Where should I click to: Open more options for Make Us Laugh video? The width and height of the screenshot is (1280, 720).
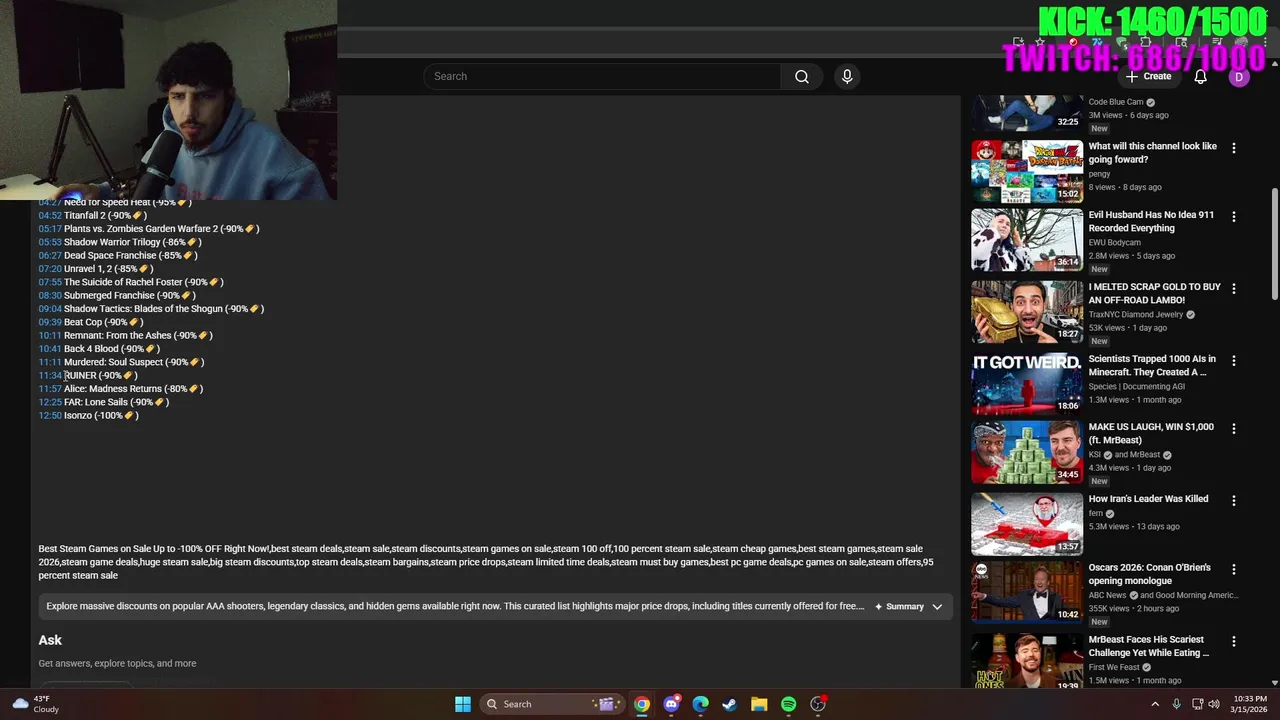pyautogui.click(x=1233, y=428)
